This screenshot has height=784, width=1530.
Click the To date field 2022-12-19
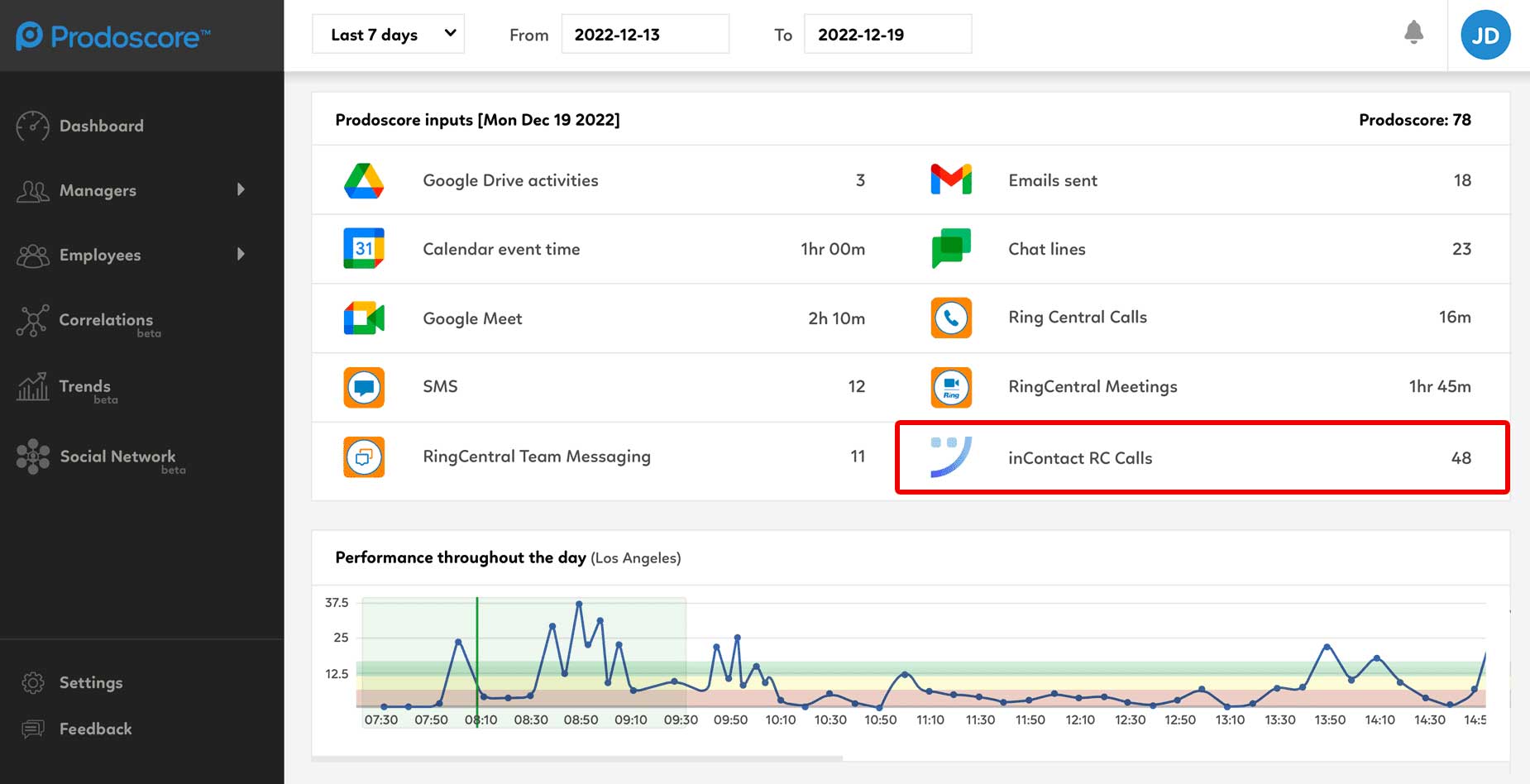(x=887, y=34)
